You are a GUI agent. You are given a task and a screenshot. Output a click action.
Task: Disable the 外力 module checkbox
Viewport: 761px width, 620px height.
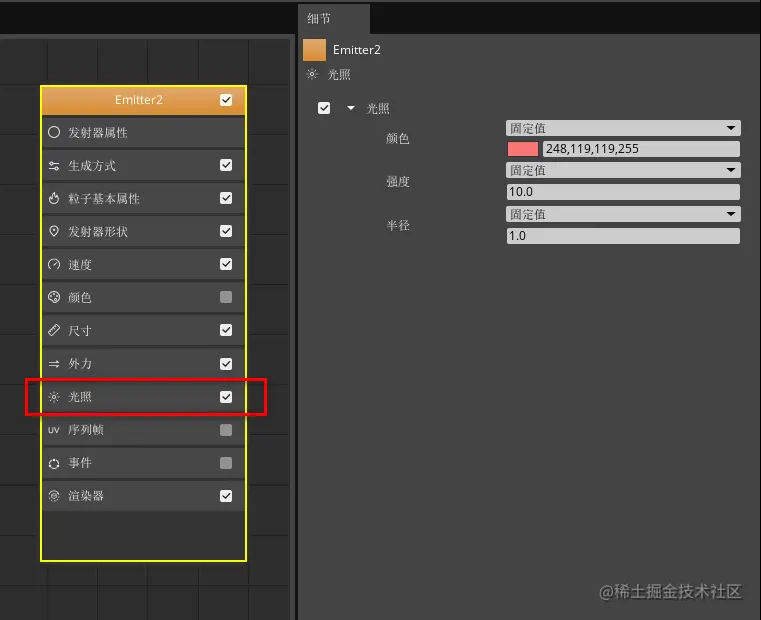tap(226, 364)
